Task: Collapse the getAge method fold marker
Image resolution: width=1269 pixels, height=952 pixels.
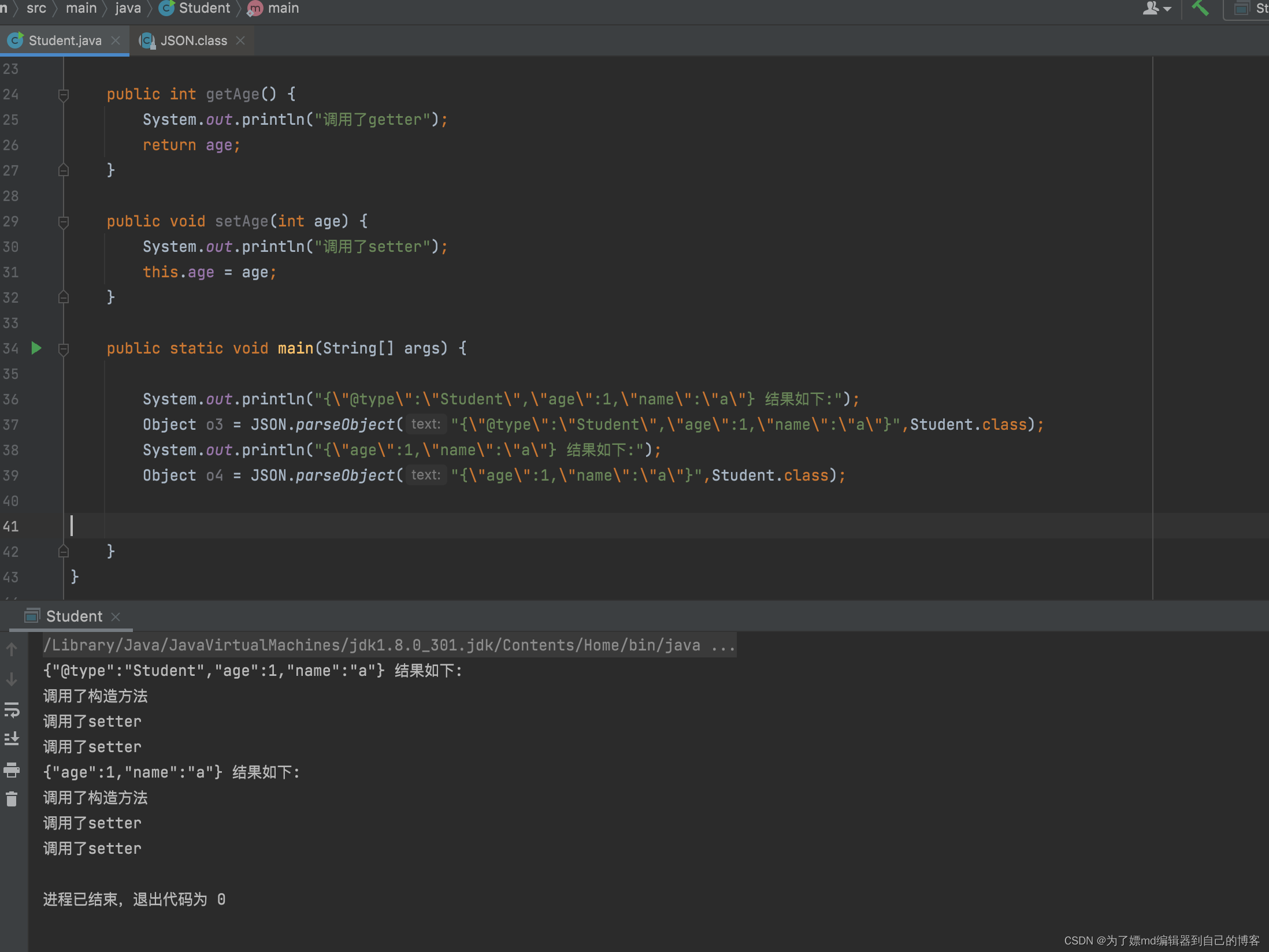Action: [x=64, y=94]
